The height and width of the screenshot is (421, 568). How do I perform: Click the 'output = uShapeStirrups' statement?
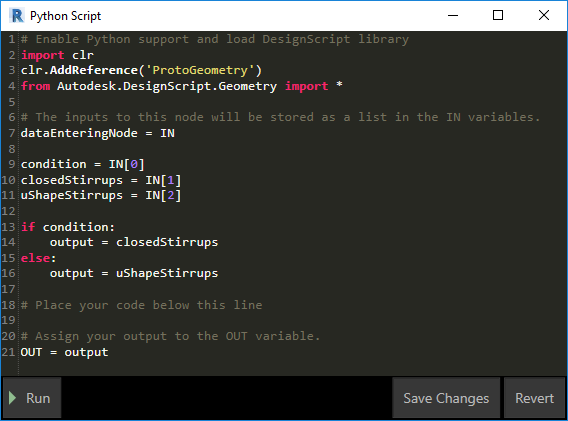coord(134,274)
